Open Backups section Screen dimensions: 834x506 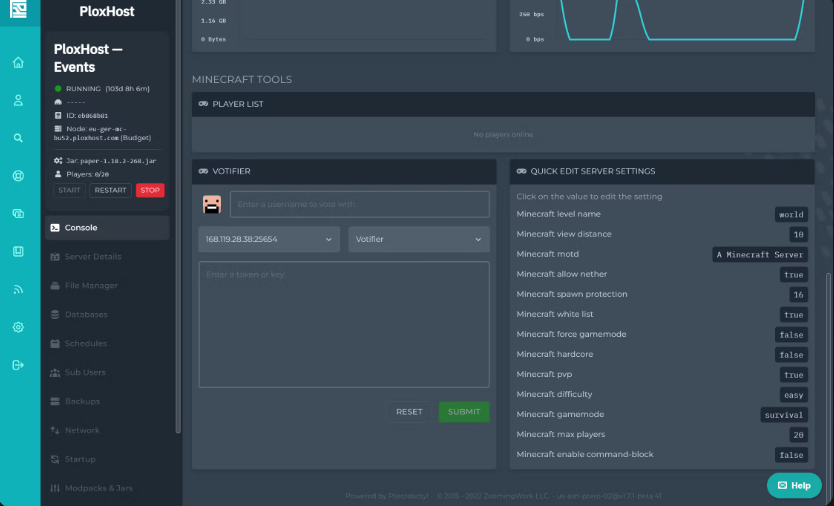coord(107,401)
